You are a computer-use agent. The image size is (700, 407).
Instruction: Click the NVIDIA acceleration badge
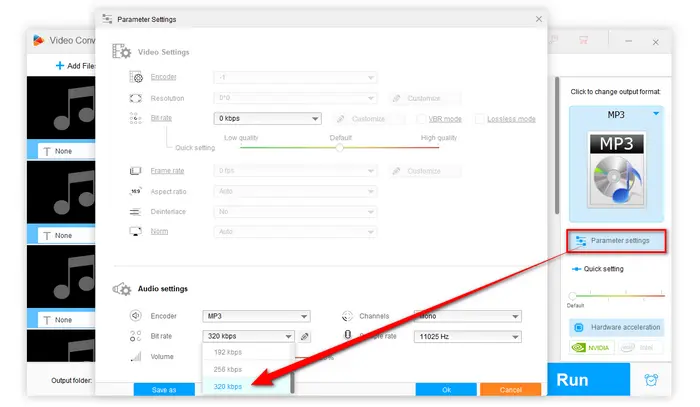tap(592, 348)
